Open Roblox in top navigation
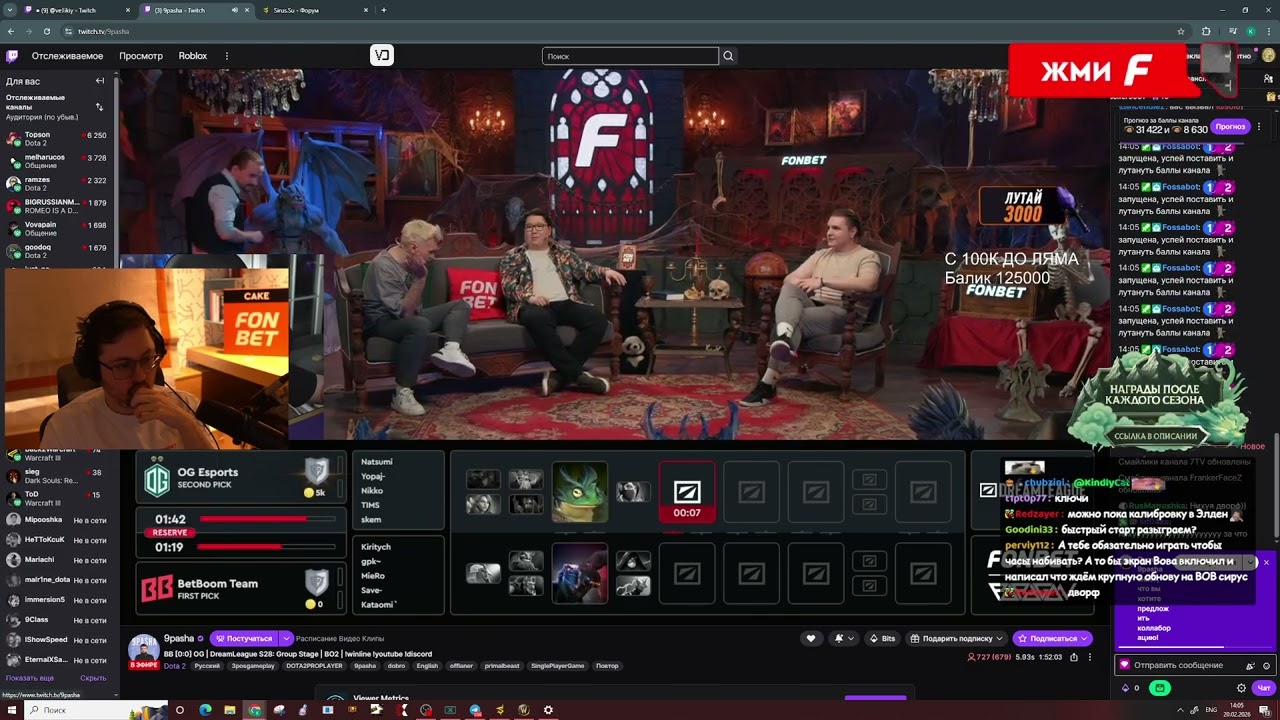This screenshot has height=720, width=1280. [193, 56]
